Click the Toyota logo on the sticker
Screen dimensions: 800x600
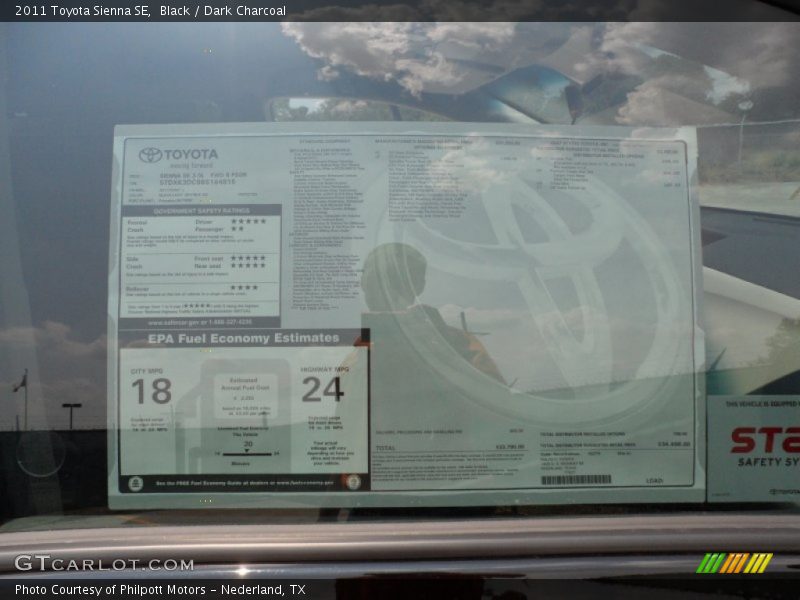(151, 155)
